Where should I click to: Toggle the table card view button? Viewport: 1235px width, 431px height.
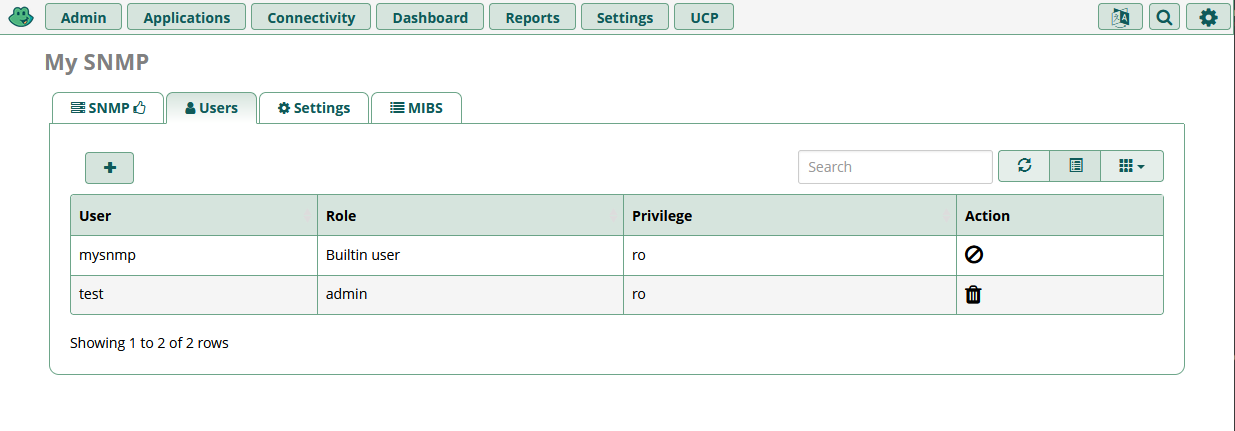click(x=1076, y=166)
